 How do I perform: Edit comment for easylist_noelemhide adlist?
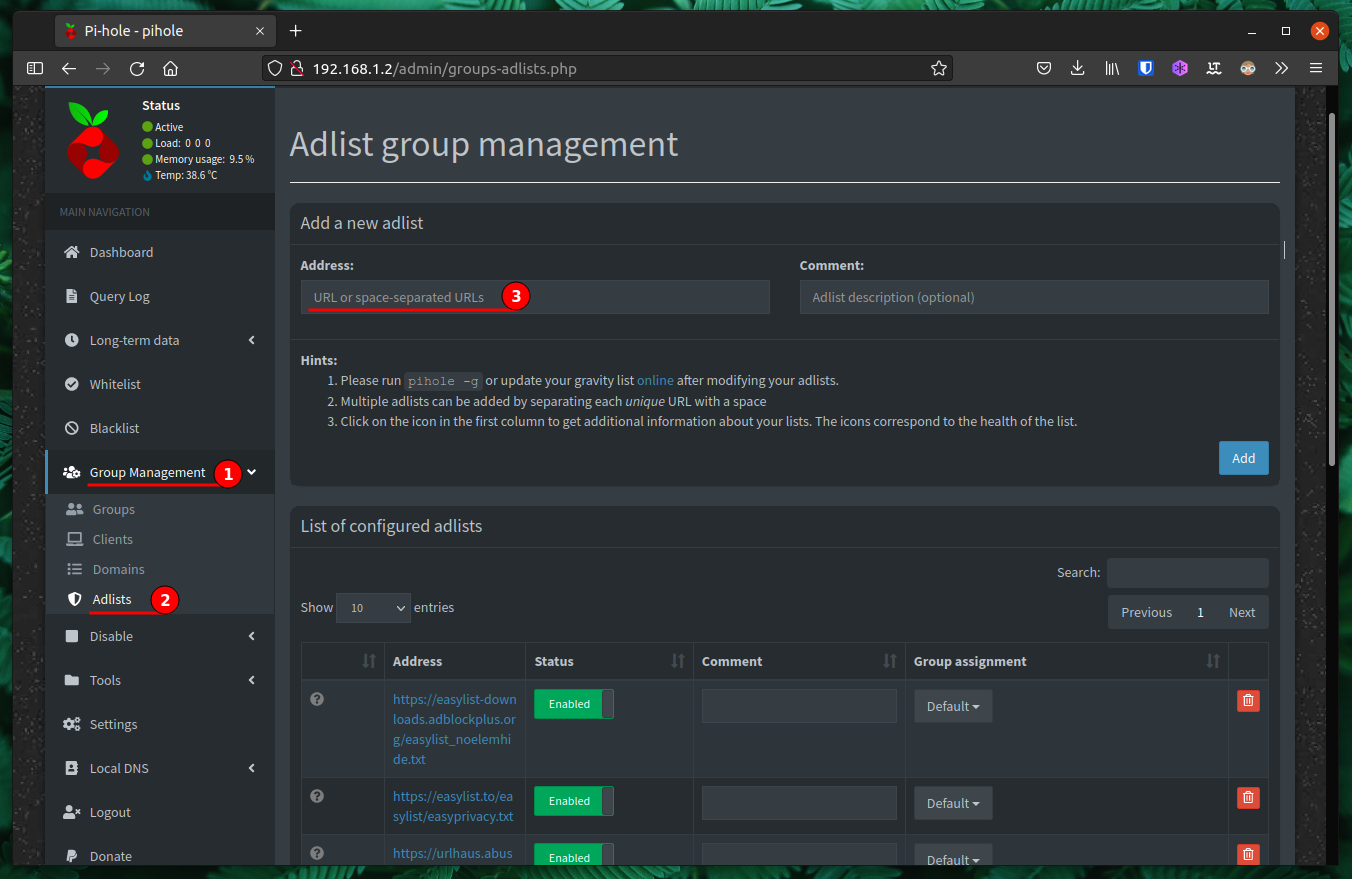[x=799, y=706]
